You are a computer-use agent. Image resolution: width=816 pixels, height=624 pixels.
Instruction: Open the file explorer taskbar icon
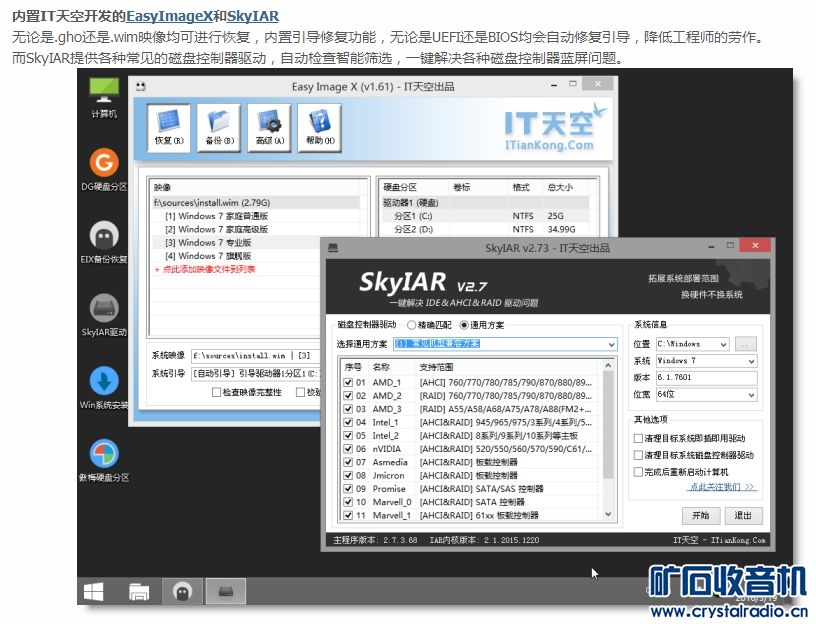pos(138,592)
